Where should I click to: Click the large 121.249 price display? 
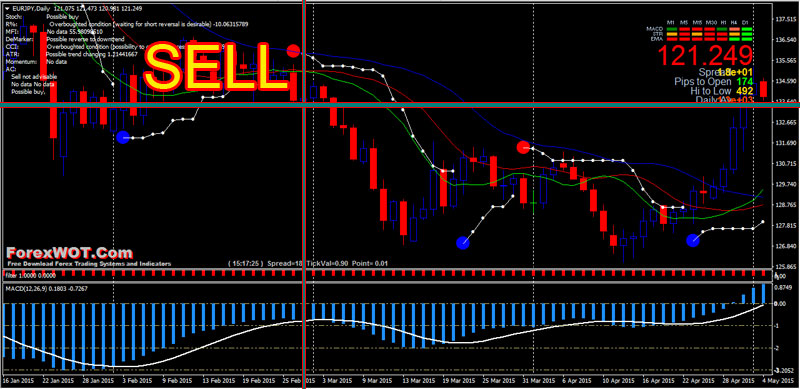[705, 55]
